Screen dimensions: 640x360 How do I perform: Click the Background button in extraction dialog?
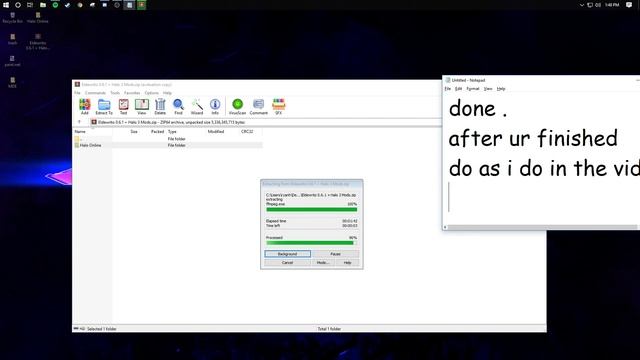click(x=287, y=254)
